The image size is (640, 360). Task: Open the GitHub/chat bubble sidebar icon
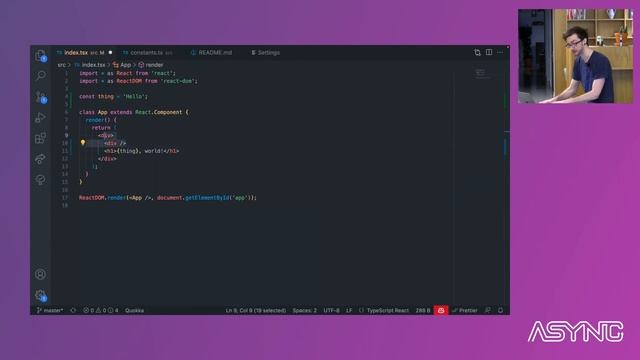(x=40, y=179)
